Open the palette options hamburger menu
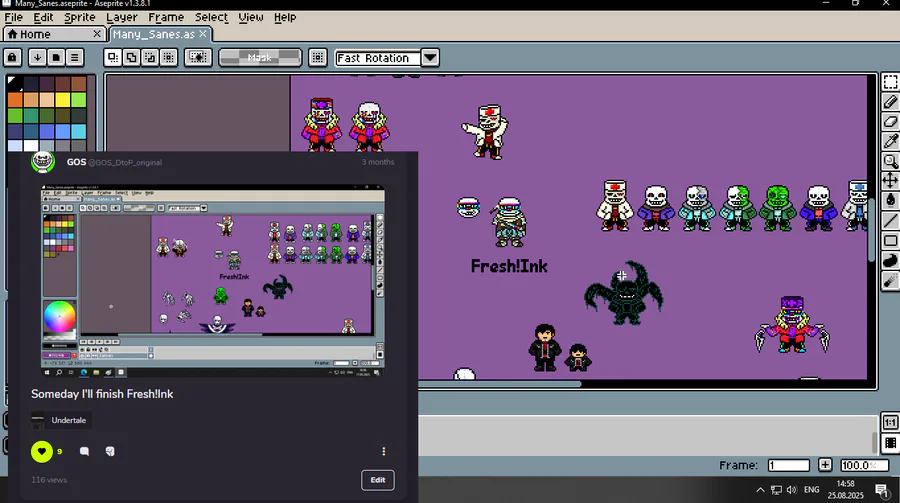This screenshot has height=503, width=900. pyautogui.click(x=74, y=57)
